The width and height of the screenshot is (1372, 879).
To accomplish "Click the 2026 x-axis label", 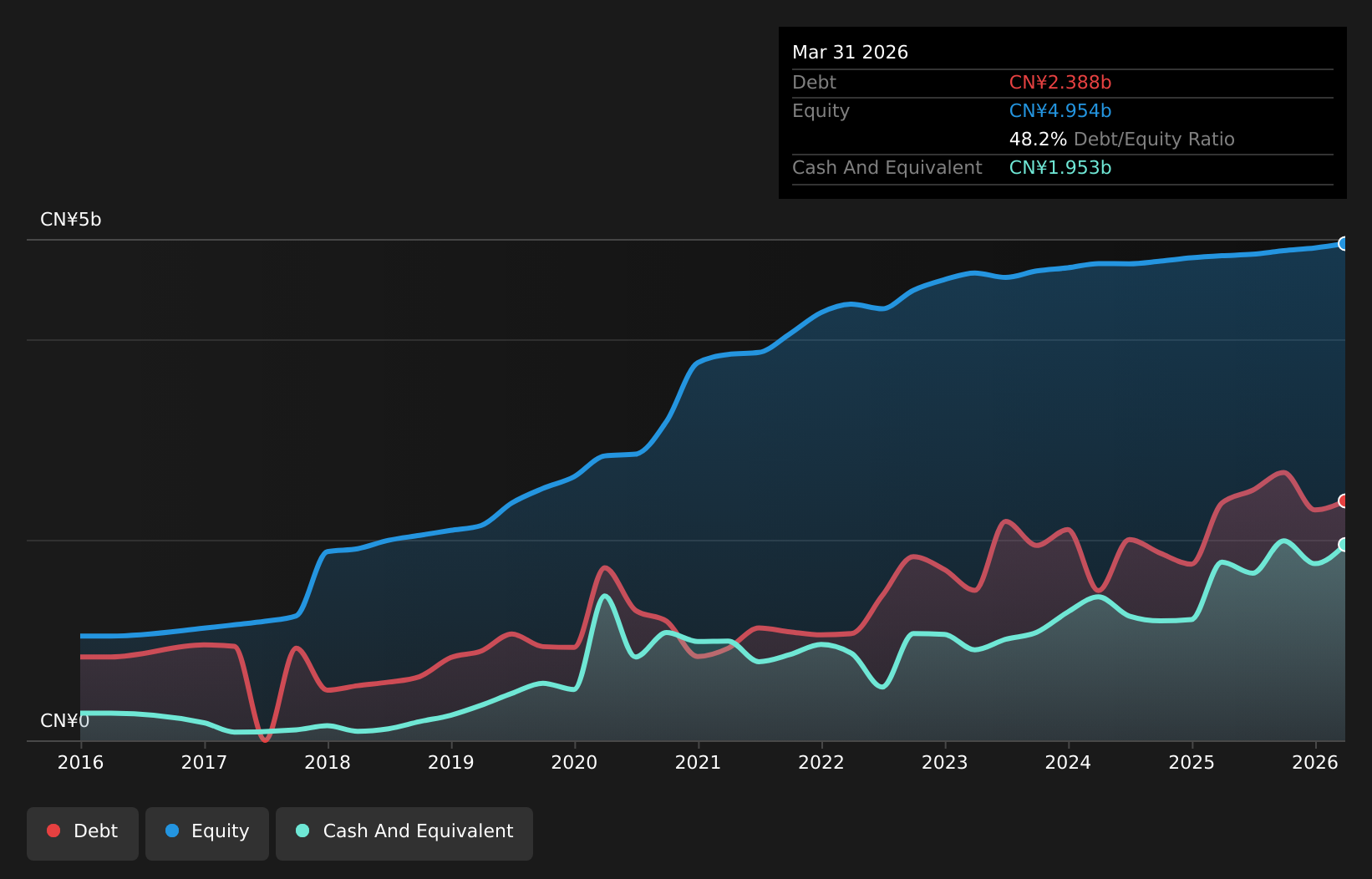I will pos(1315,762).
